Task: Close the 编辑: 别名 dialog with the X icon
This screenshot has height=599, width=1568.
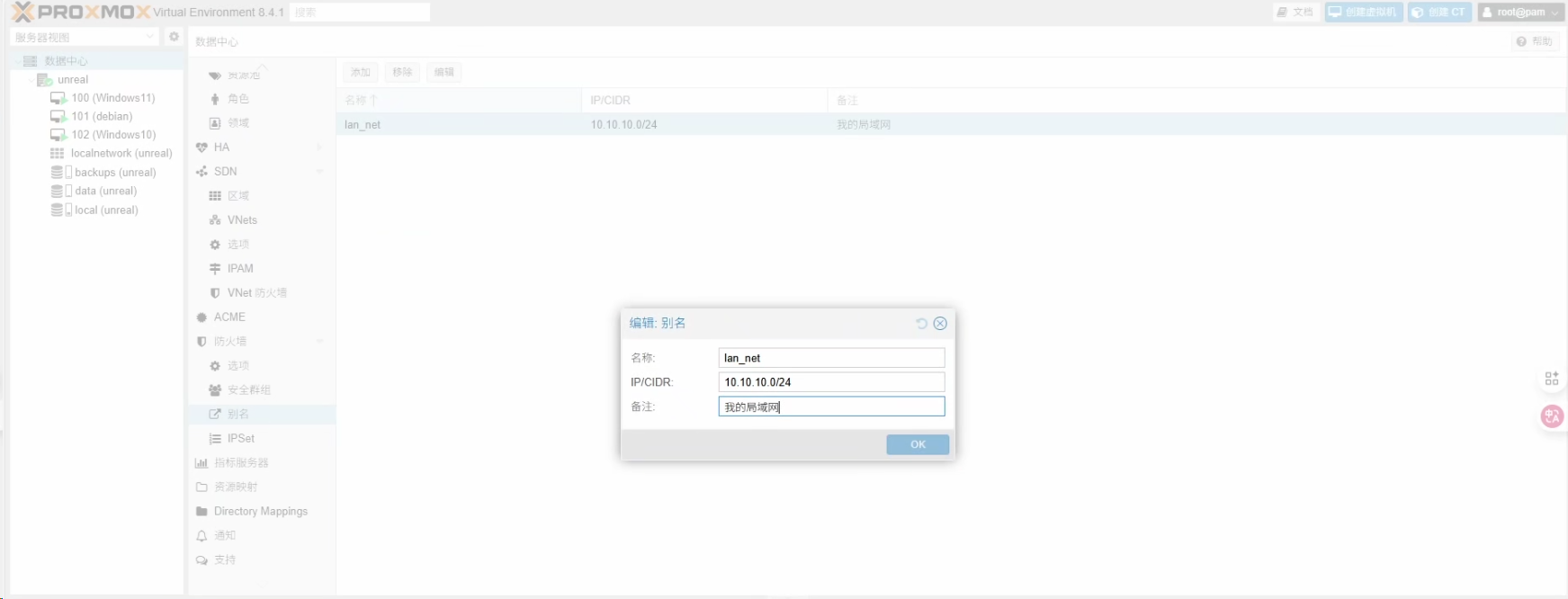Action: pyautogui.click(x=940, y=324)
